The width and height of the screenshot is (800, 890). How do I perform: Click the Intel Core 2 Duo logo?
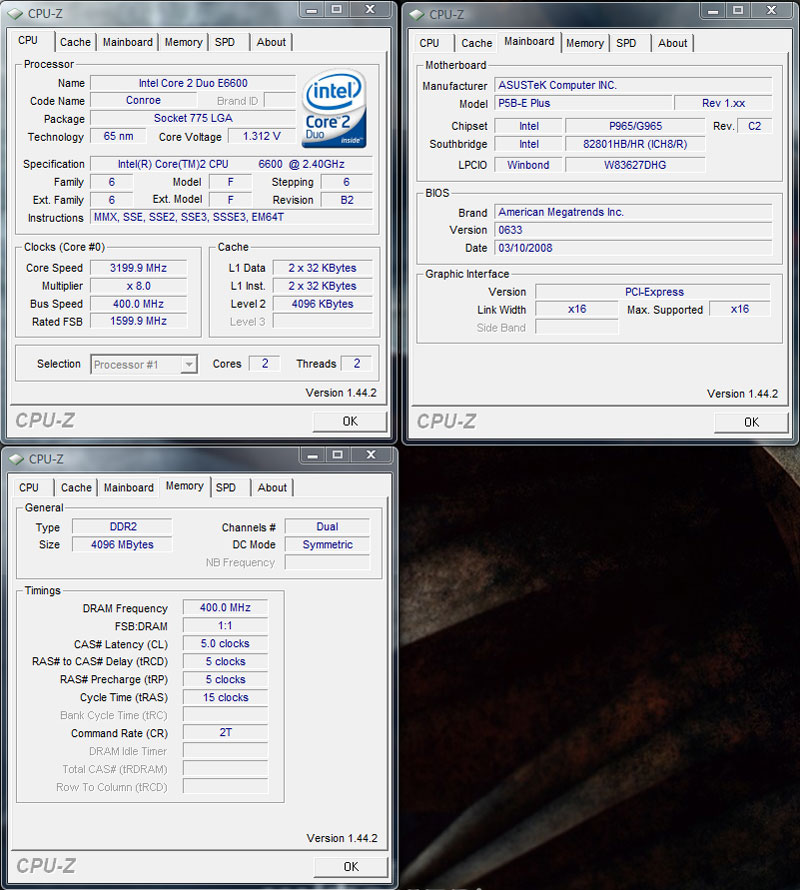pyautogui.click(x=334, y=108)
